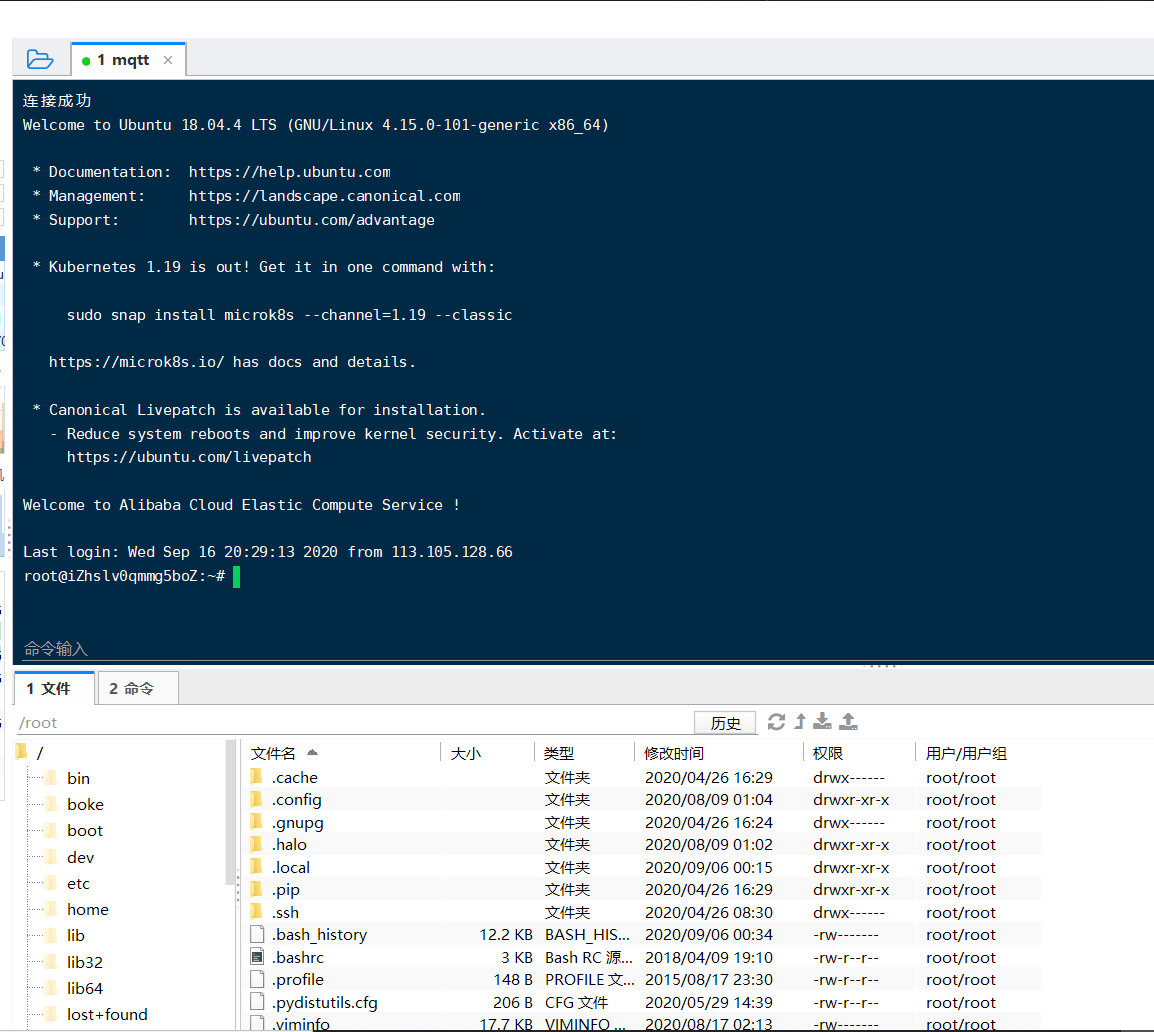This screenshot has width=1154, height=1032.
Task: Click the sort arrow beside 文件名
Action: point(312,752)
